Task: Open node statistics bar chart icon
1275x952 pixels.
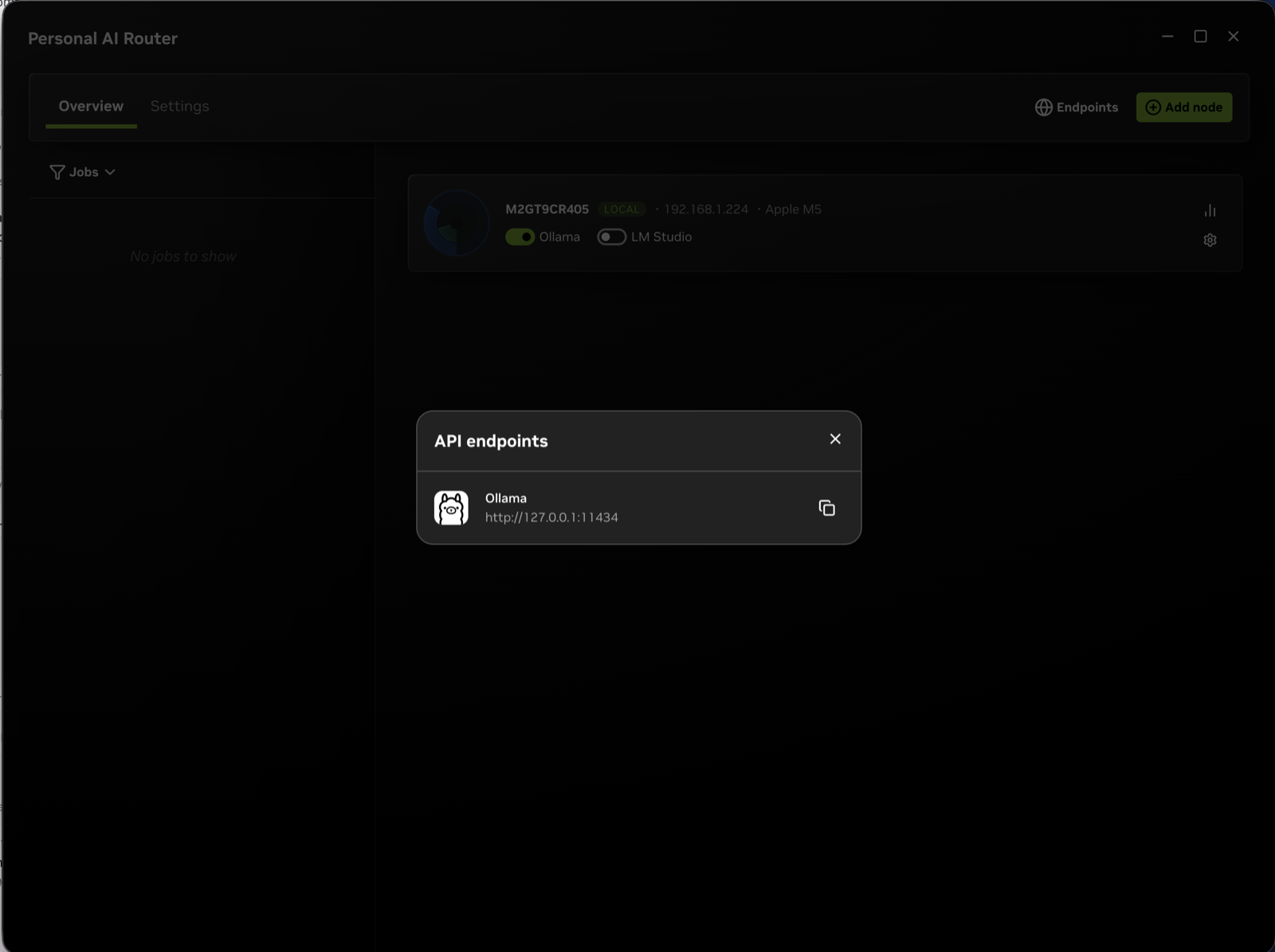Action: point(1210,210)
